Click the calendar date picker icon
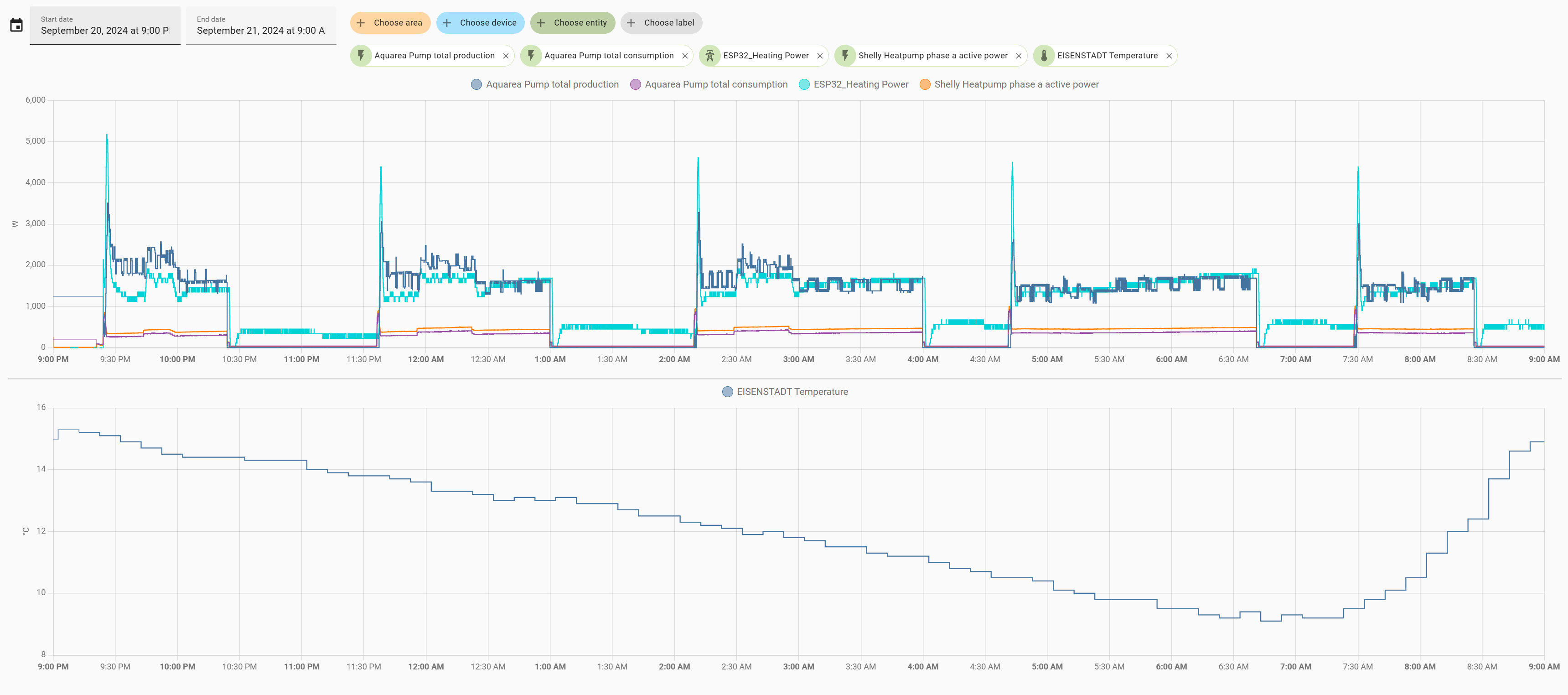This screenshot has width=1568, height=695. click(x=16, y=26)
